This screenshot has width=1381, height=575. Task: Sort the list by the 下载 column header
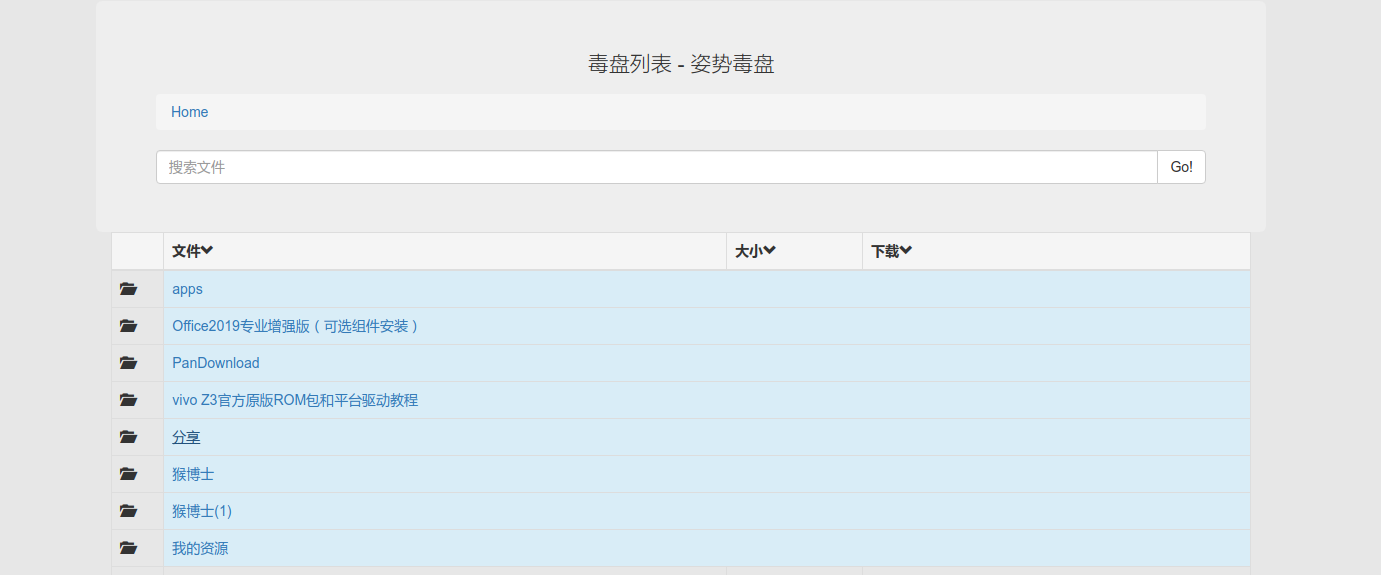tap(892, 251)
